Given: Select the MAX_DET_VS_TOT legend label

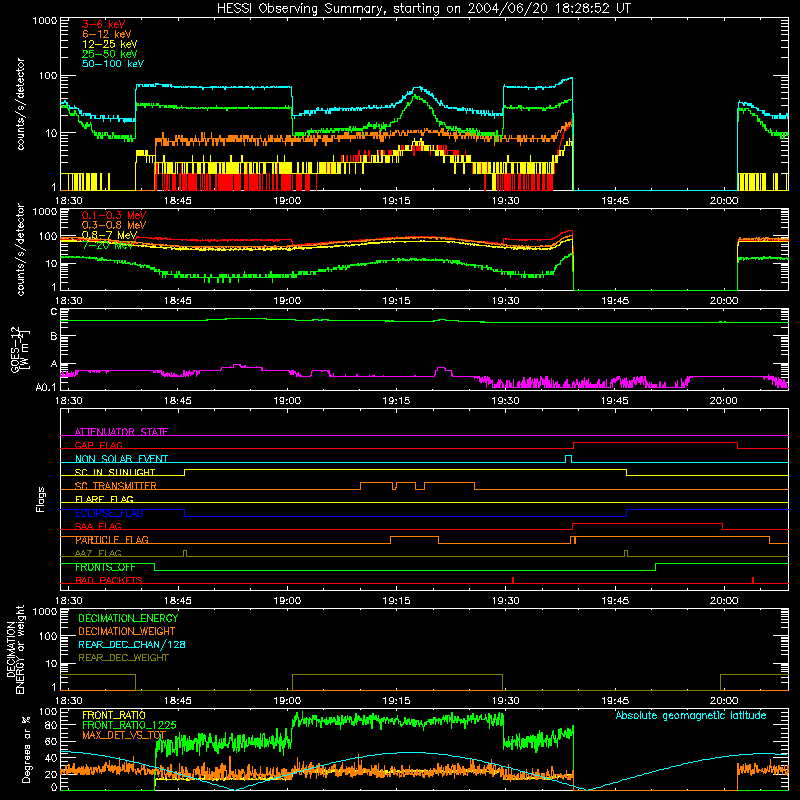Looking at the screenshot, I should pyautogui.click(x=124, y=735).
